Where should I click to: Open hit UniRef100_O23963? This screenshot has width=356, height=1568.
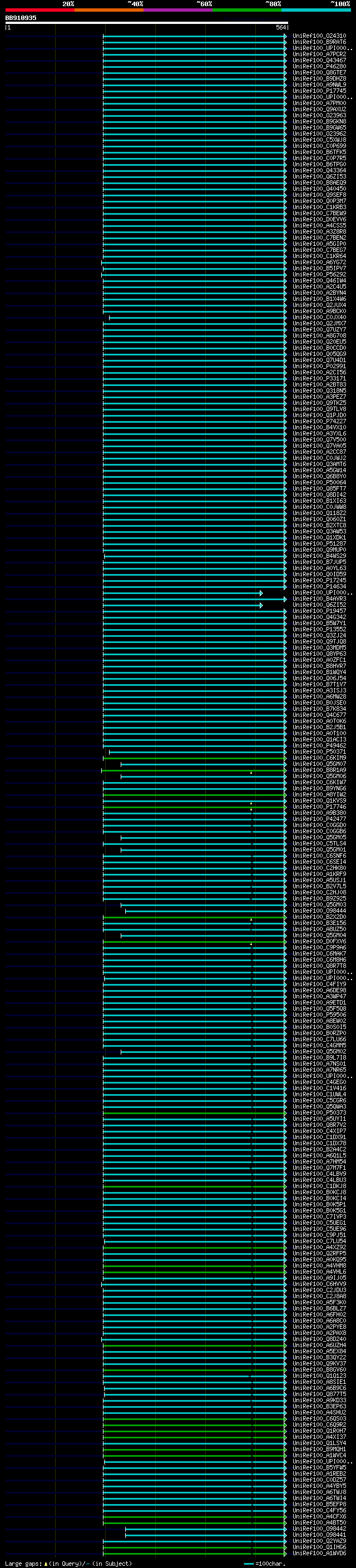[x=319, y=115]
